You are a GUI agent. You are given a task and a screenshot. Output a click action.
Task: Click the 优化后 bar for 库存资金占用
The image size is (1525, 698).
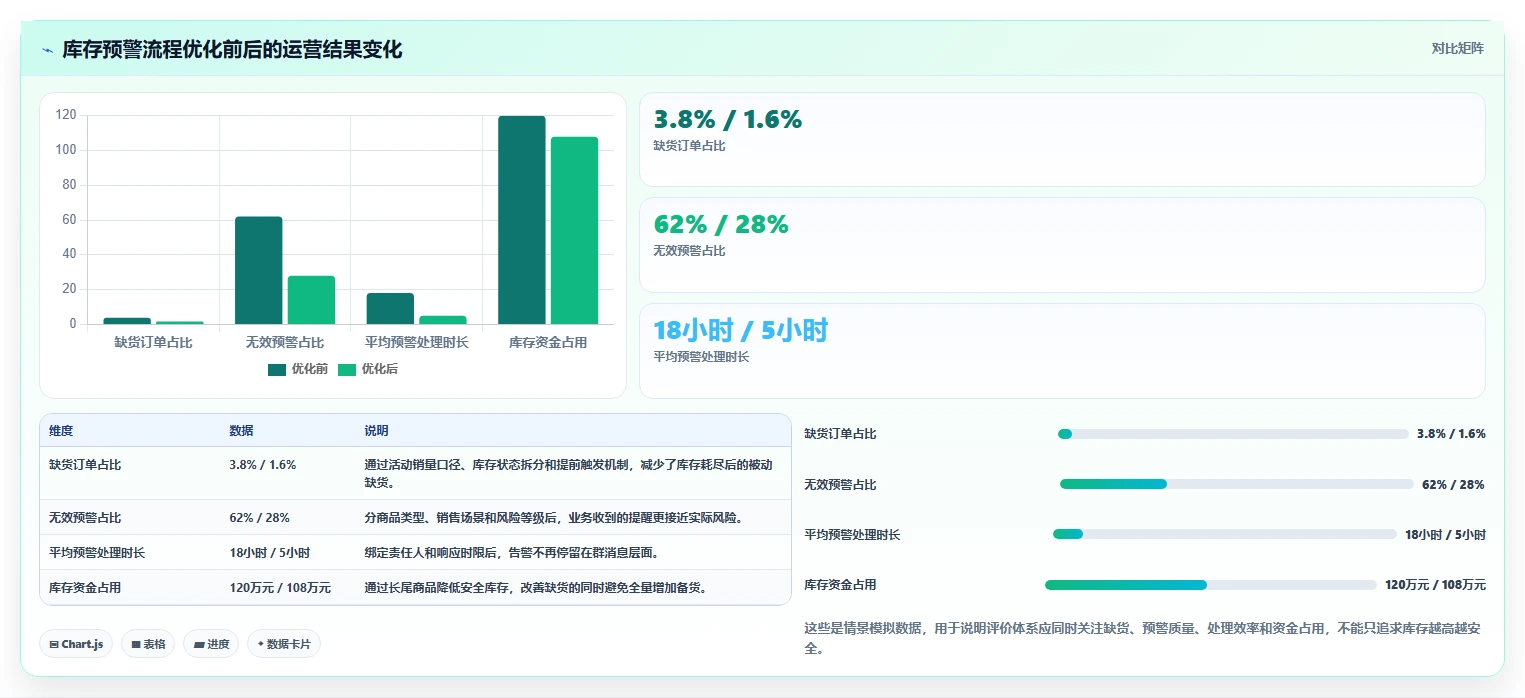click(574, 231)
